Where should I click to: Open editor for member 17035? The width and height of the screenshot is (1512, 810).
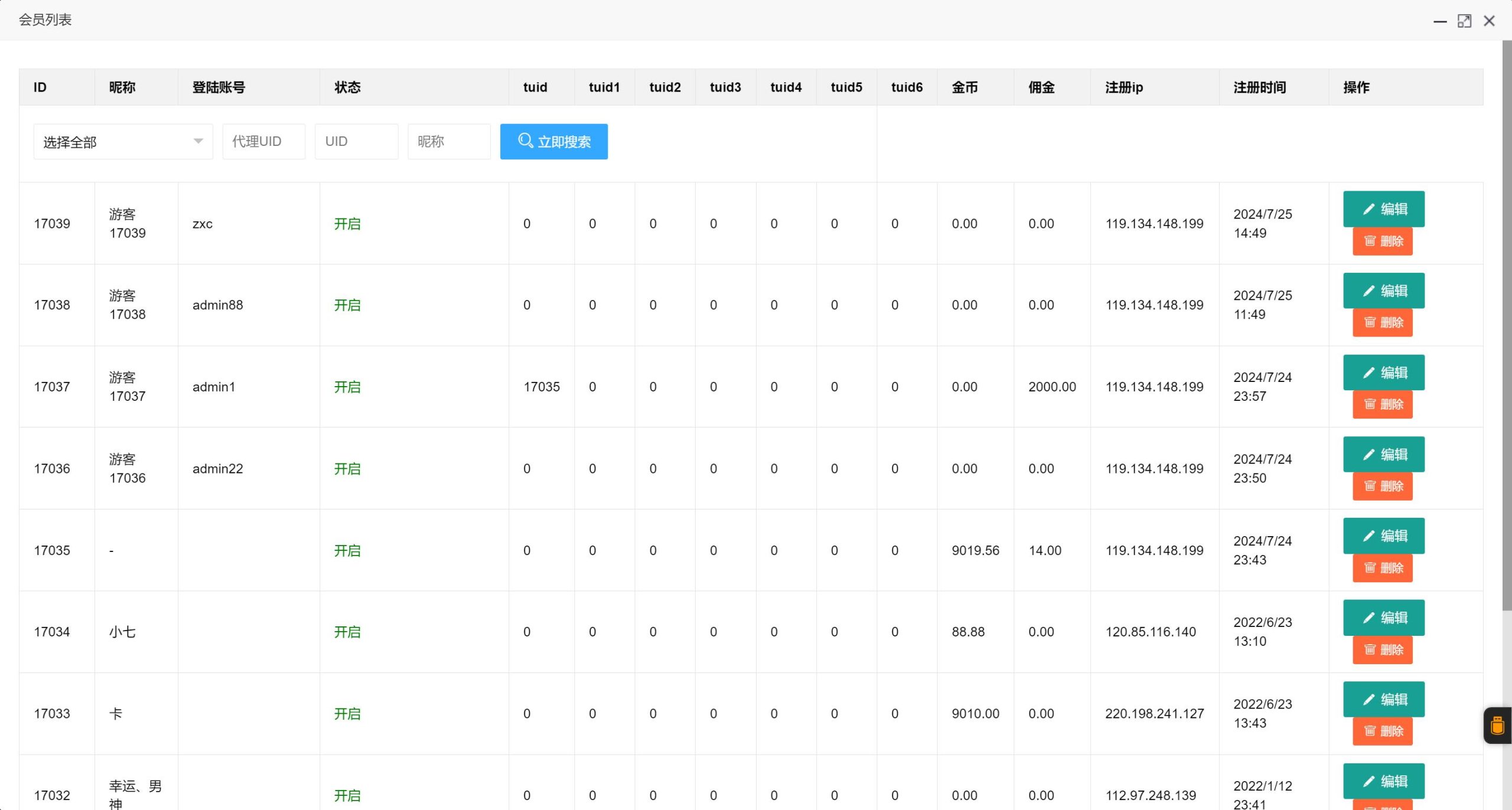tap(1383, 536)
